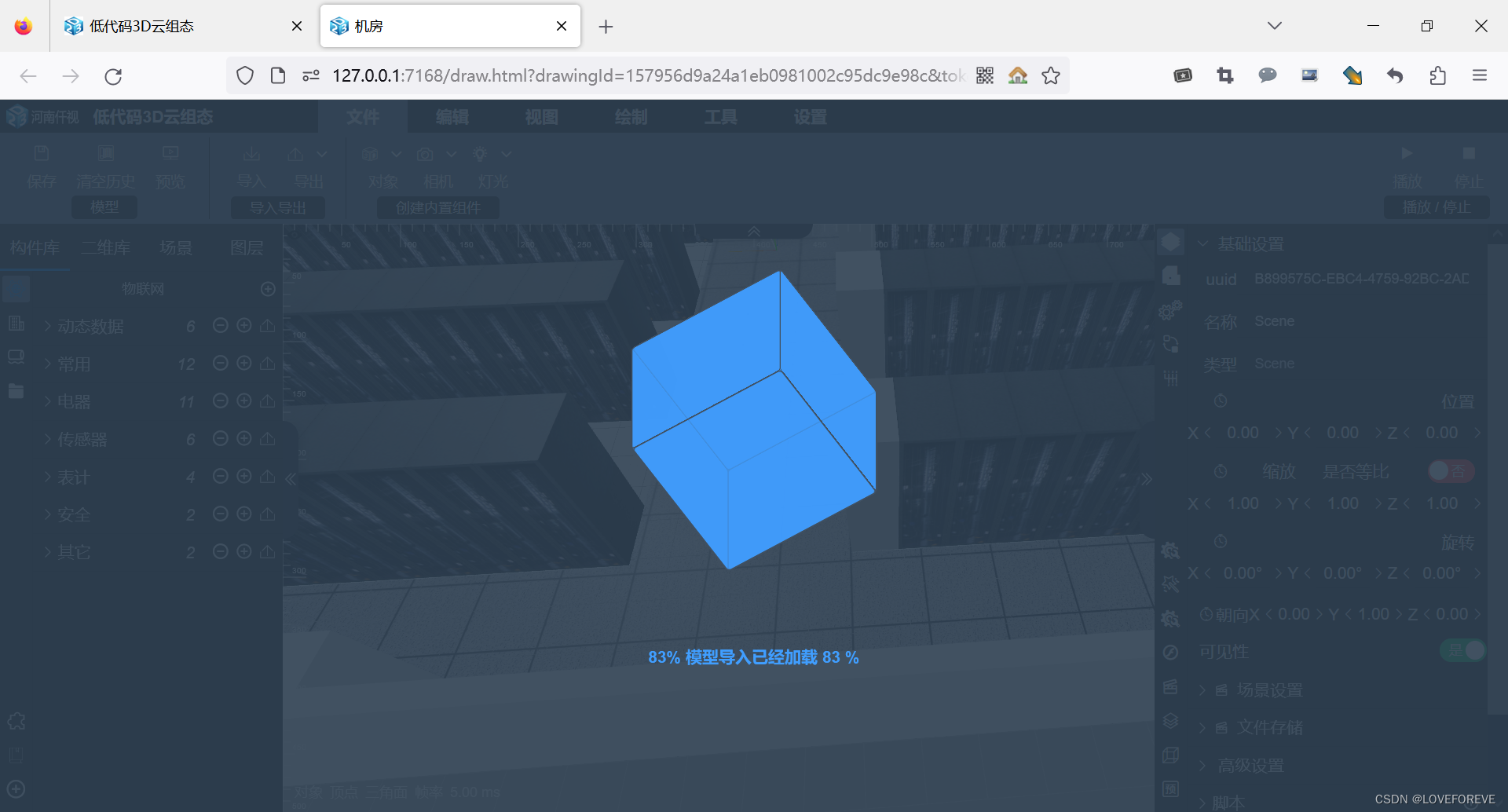Collapse top toolbar with up-chevron handle
Screen dimensions: 1508x812
coord(754,231)
